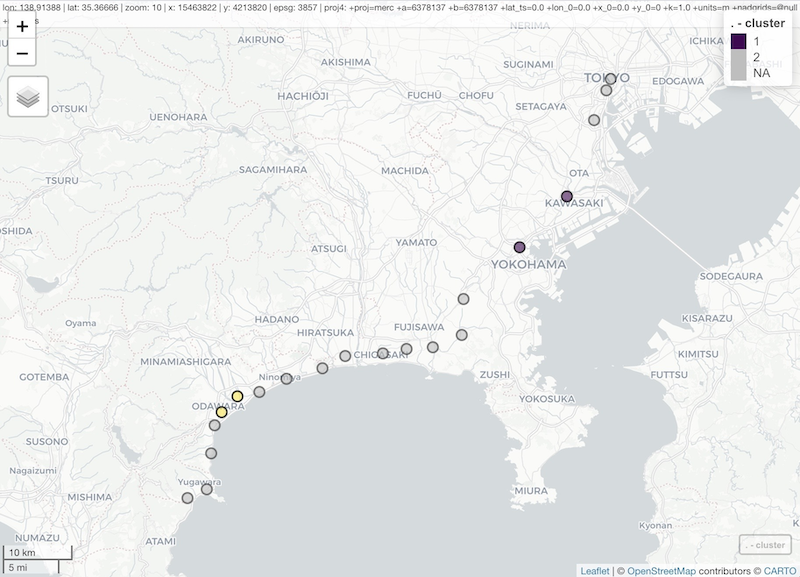Zoom in on the map

(22, 27)
